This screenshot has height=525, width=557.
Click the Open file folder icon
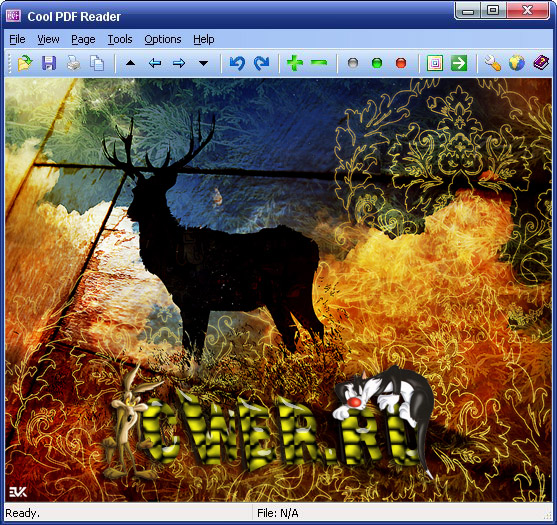tap(25, 64)
